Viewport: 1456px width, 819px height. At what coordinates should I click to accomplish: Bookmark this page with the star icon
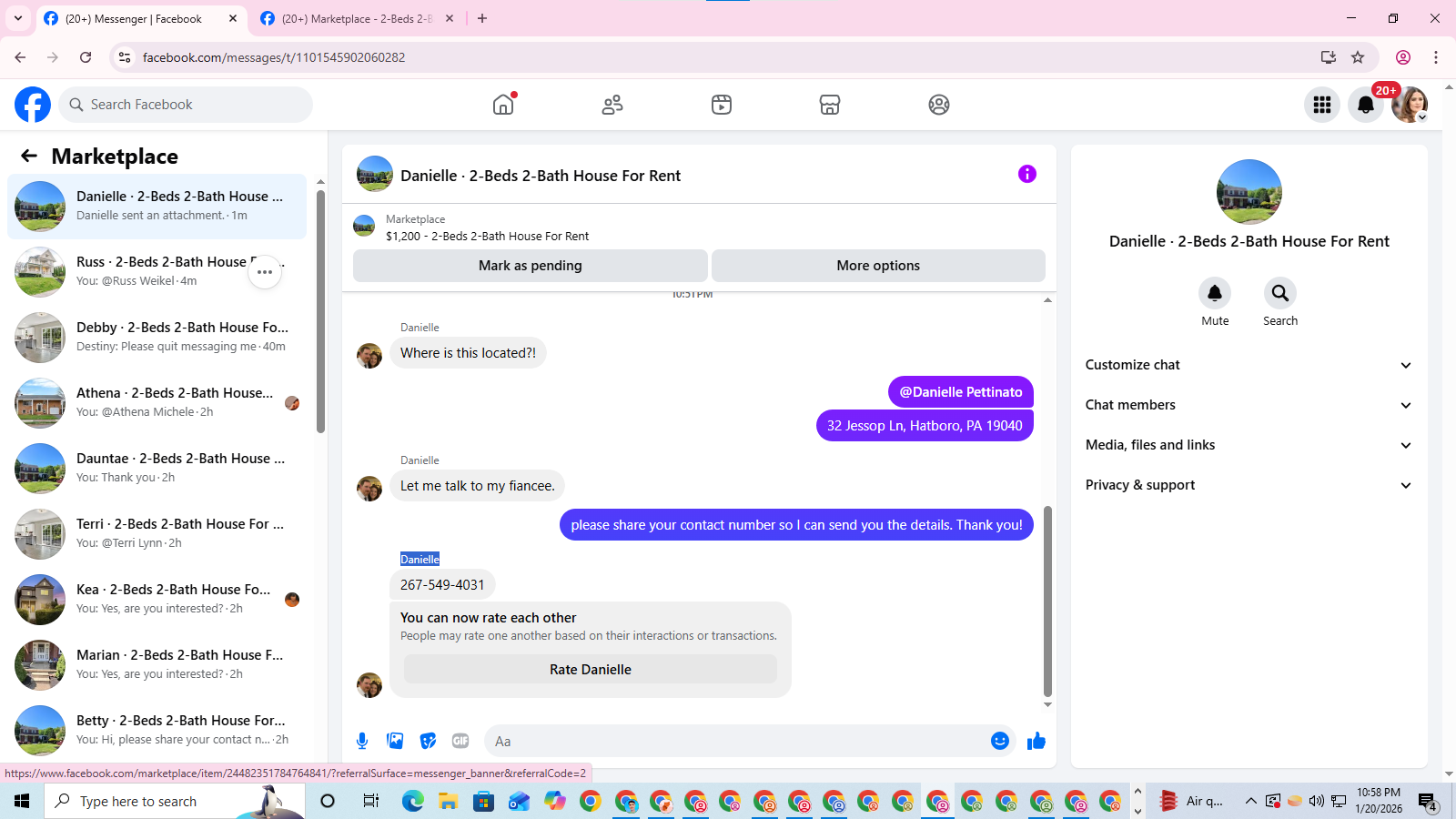click(x=1358, y=57)
